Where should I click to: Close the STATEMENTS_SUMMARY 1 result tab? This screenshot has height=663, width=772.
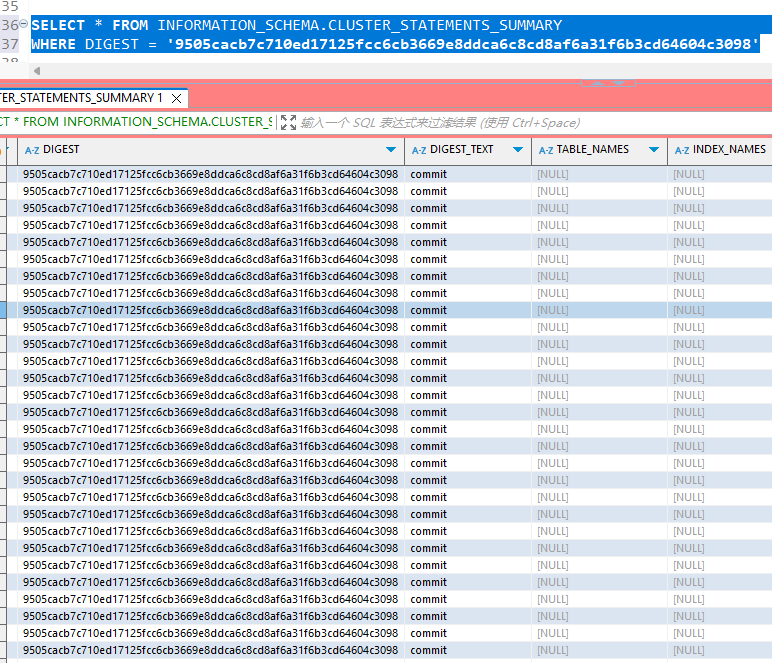[x=177, y=98]
